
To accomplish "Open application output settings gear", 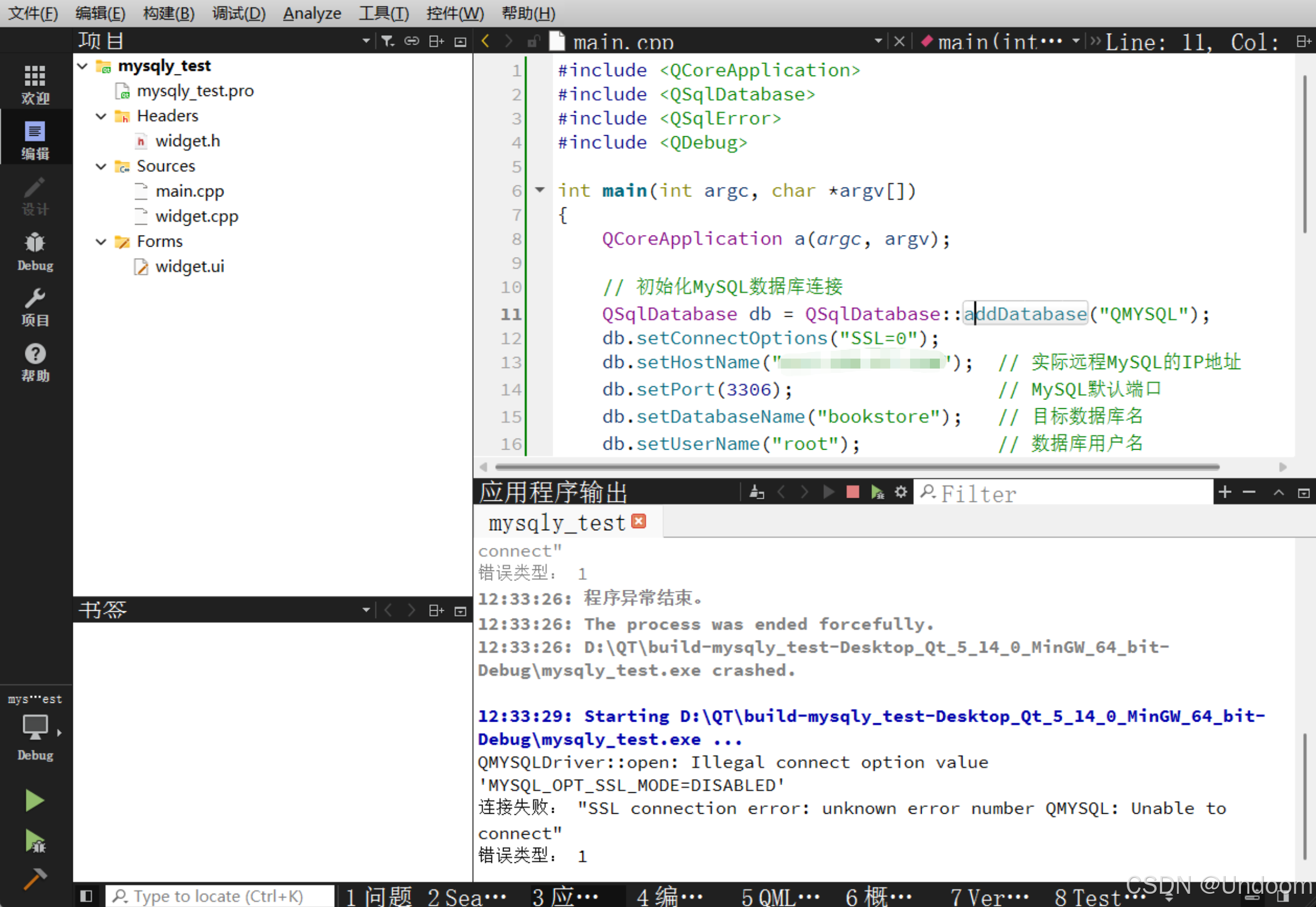I will tap(901, 492).
